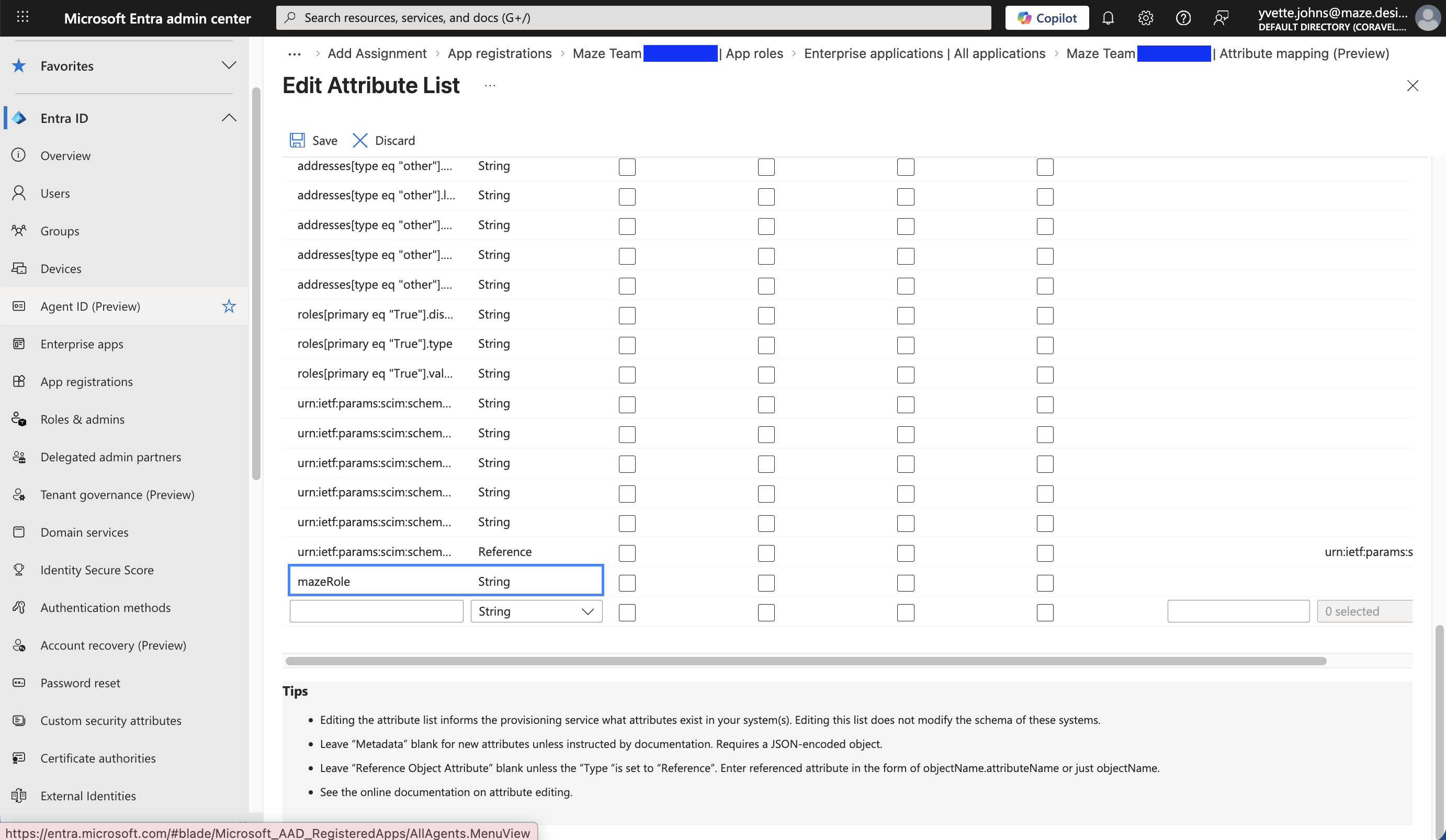Click the Delegated admin partners icon
The image size is (1446, 840).
coord(19,457)
